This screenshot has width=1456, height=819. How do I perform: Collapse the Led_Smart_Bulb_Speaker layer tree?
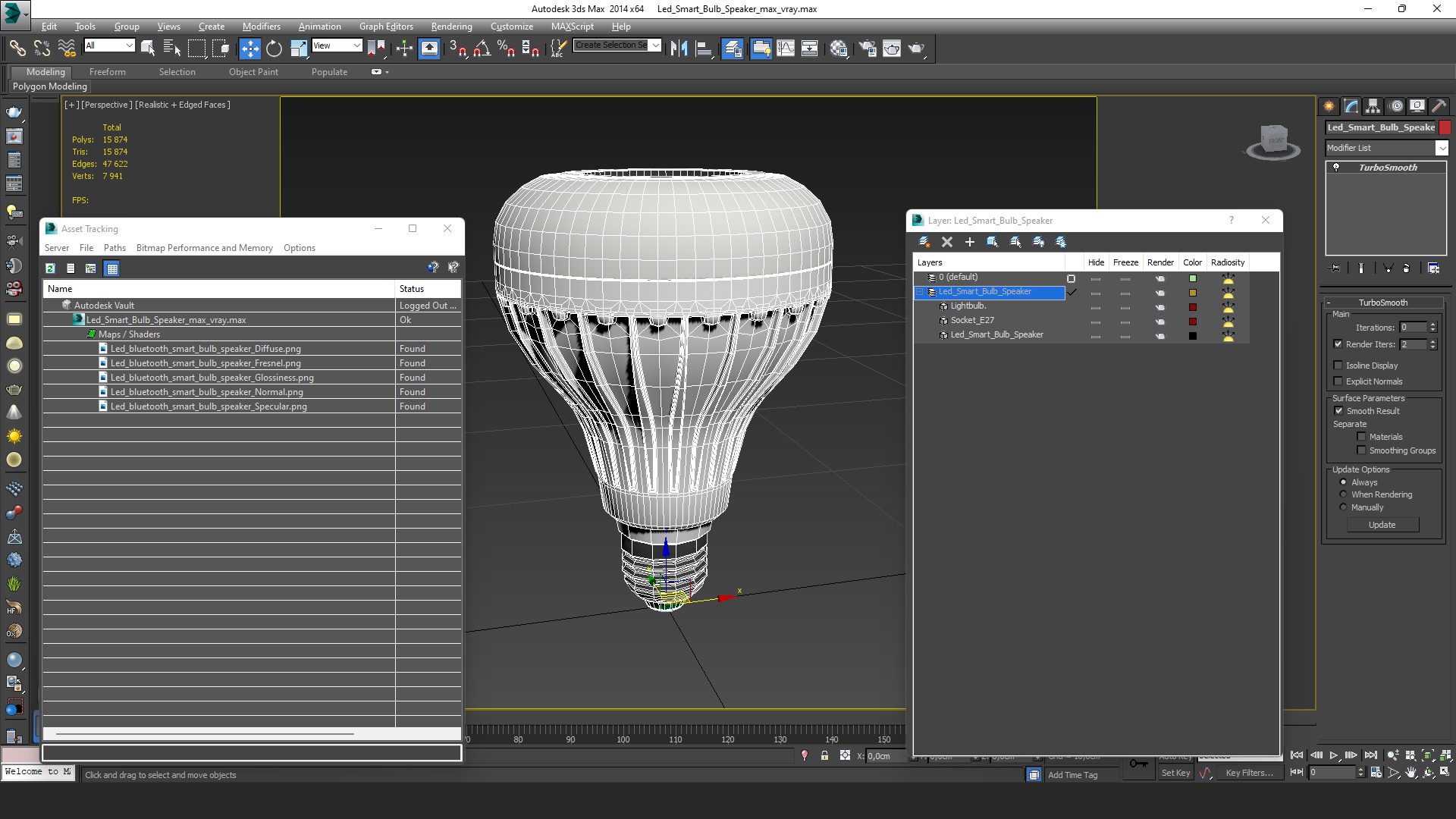coord(920,292)
